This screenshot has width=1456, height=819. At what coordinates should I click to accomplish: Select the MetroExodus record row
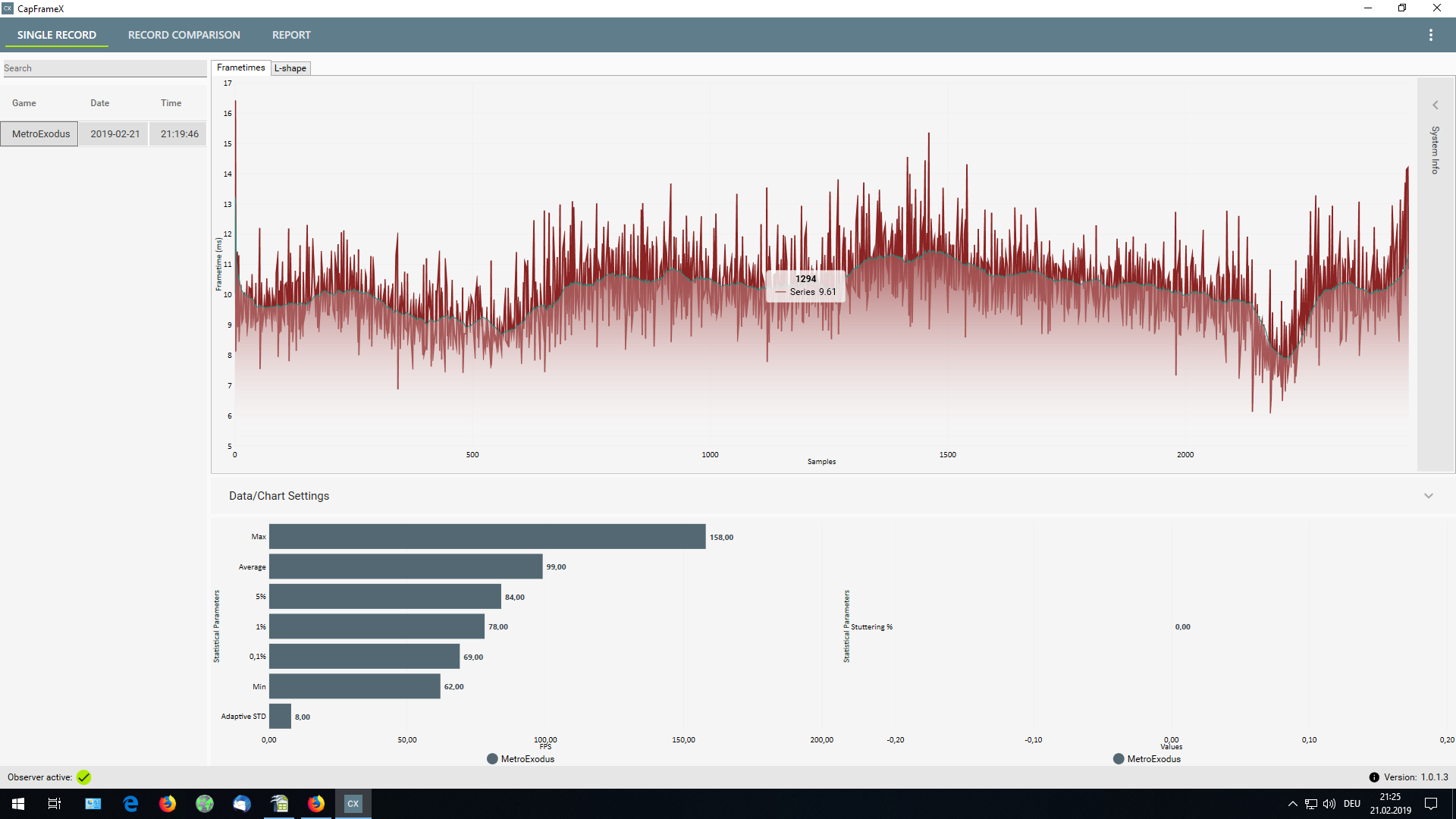tap(41, 134)
